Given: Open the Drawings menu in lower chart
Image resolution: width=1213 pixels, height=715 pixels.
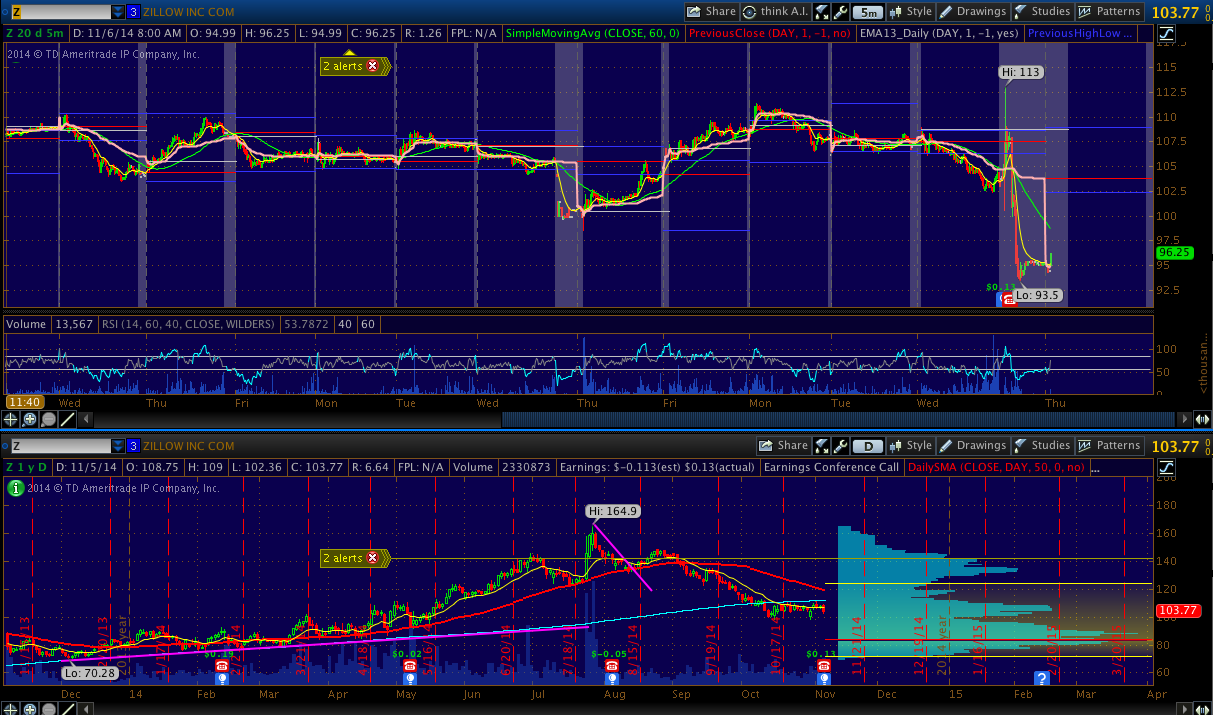Looking at the screenshot, I should (973, 446).
